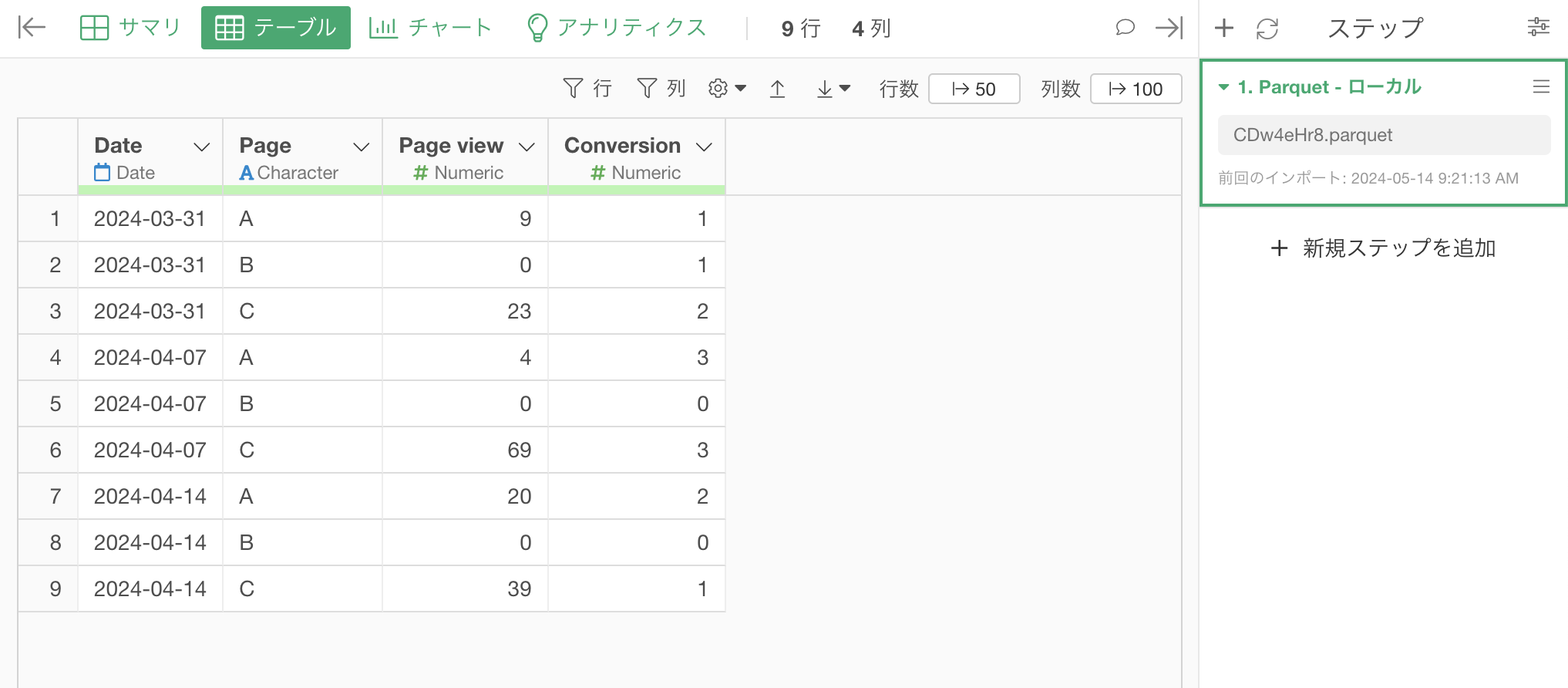Click the Date cell in row 7
Viewport: 1568px width, 688px height.
tap(150, 496)
